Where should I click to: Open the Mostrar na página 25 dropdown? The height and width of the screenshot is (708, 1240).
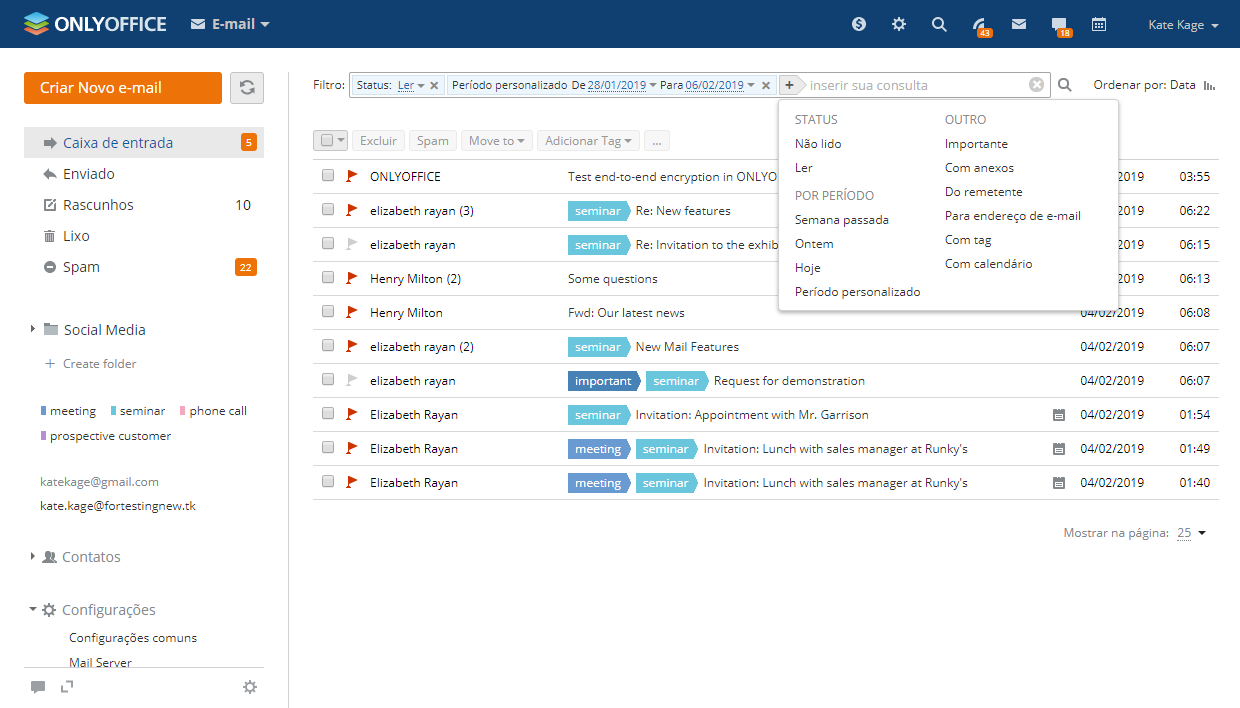pos(1191,533)
